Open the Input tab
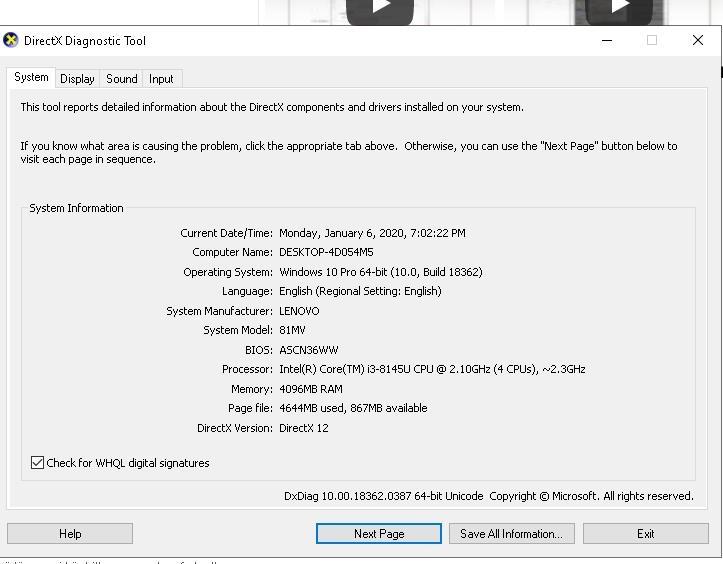The width and height of the screenshot is (723, 564). pyautogui.click(x=161, y=79)
